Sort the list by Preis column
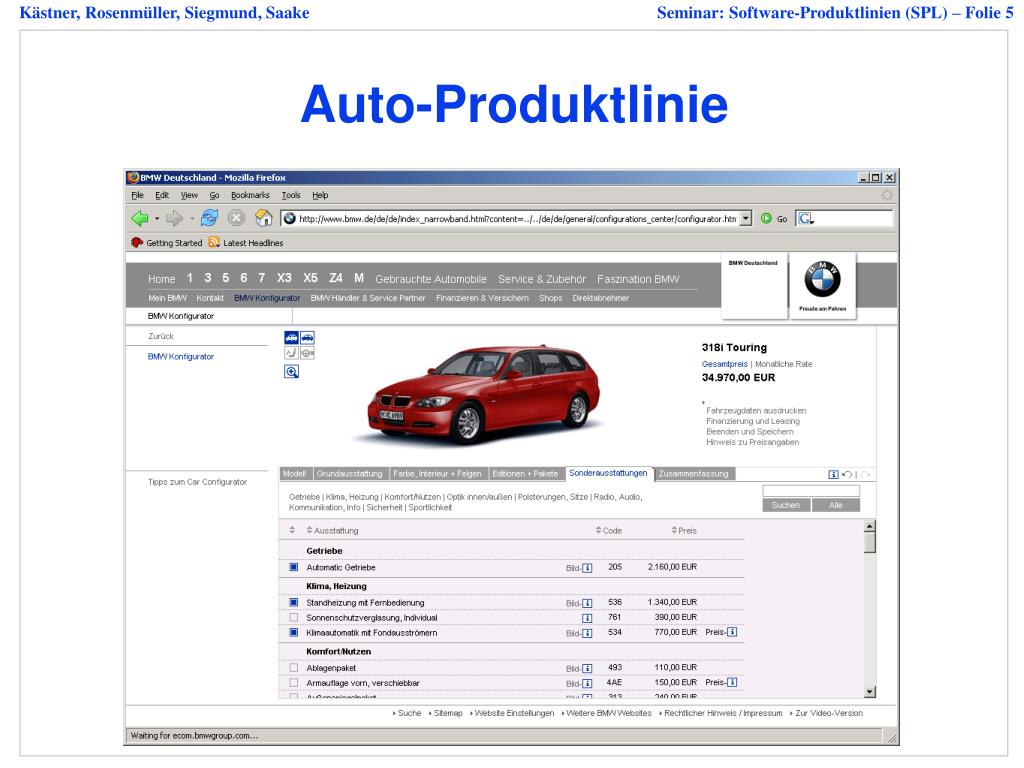Viewport: 1024px width, 768px height. tap(684, 530)
